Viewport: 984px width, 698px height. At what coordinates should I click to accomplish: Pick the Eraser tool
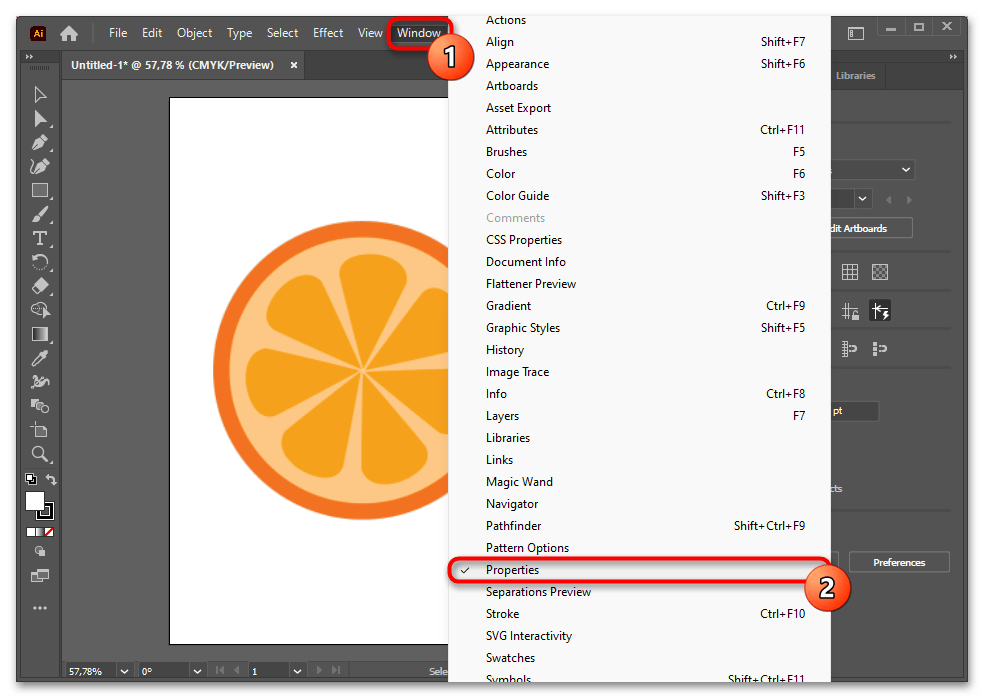click(x=40, y=286)
